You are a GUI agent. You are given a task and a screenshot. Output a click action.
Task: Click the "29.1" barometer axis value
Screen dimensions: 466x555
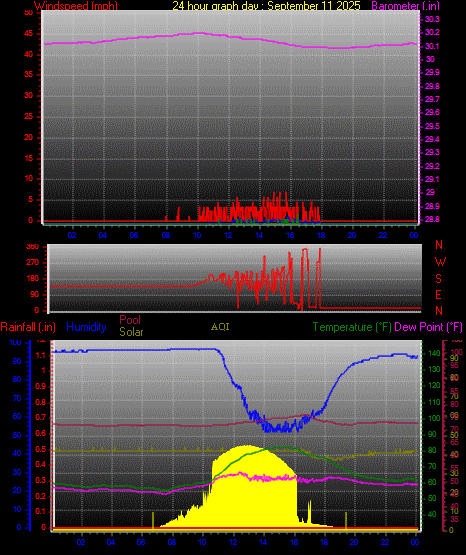click(x=432, y=179)
